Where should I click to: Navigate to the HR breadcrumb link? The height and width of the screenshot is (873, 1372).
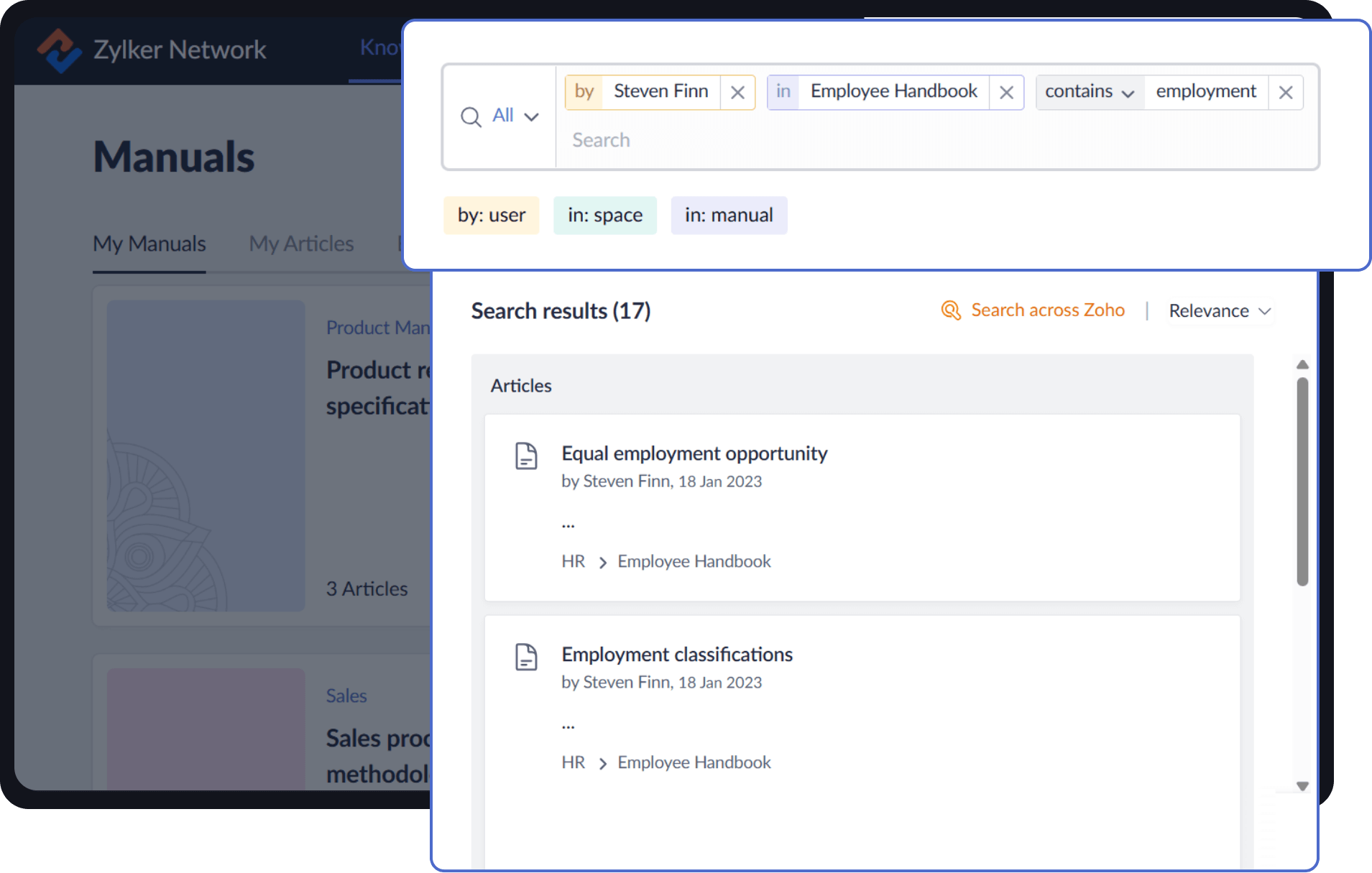click(x=573, y=561)
